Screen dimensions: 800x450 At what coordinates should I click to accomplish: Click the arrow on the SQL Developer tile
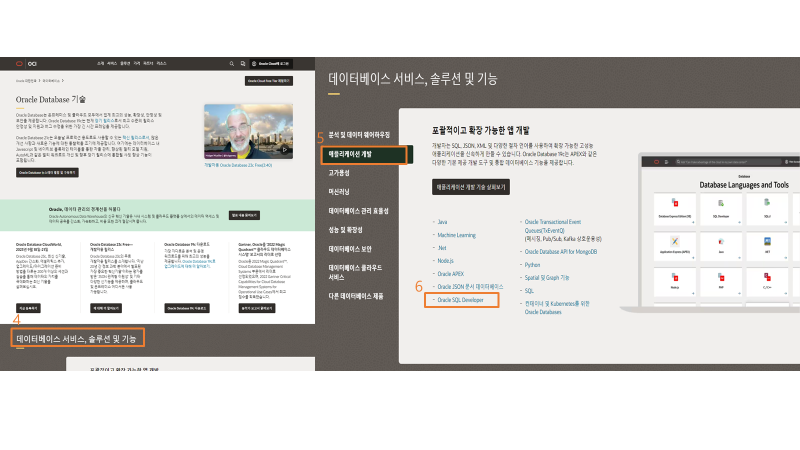pos(738,222)
